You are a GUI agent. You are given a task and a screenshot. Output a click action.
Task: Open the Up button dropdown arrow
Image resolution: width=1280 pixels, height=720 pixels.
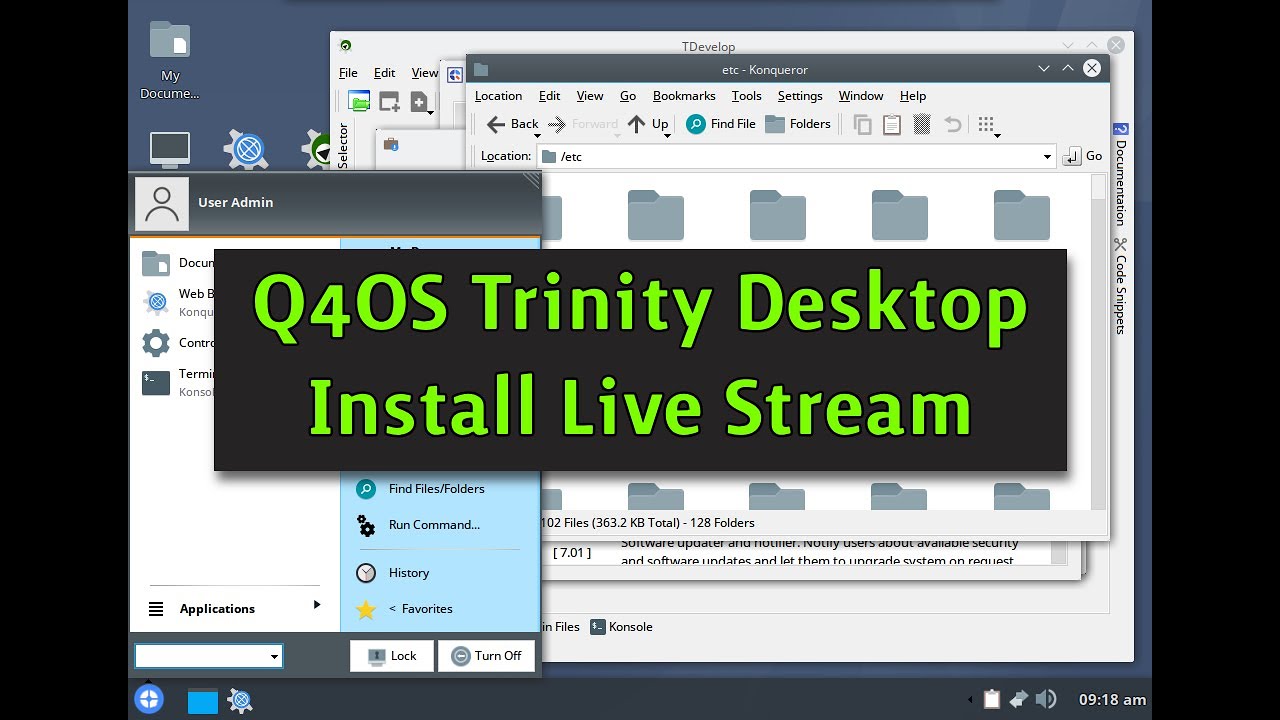point(667,135)
